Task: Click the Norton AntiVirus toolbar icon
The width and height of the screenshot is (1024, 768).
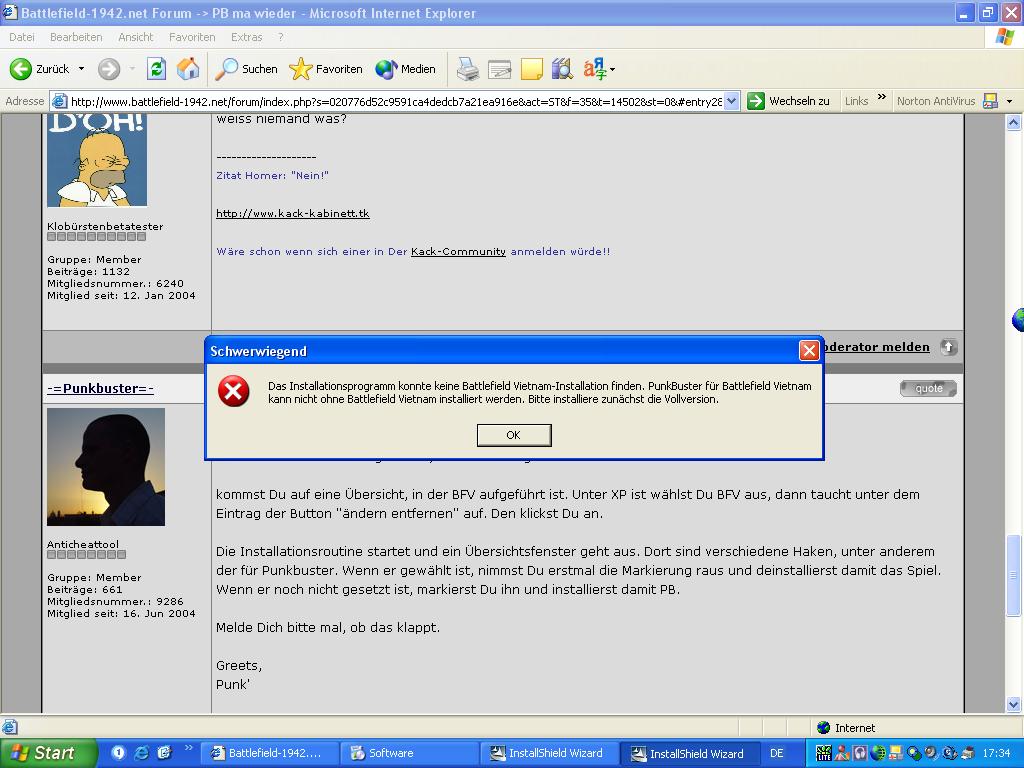Action: click(991, 101)
